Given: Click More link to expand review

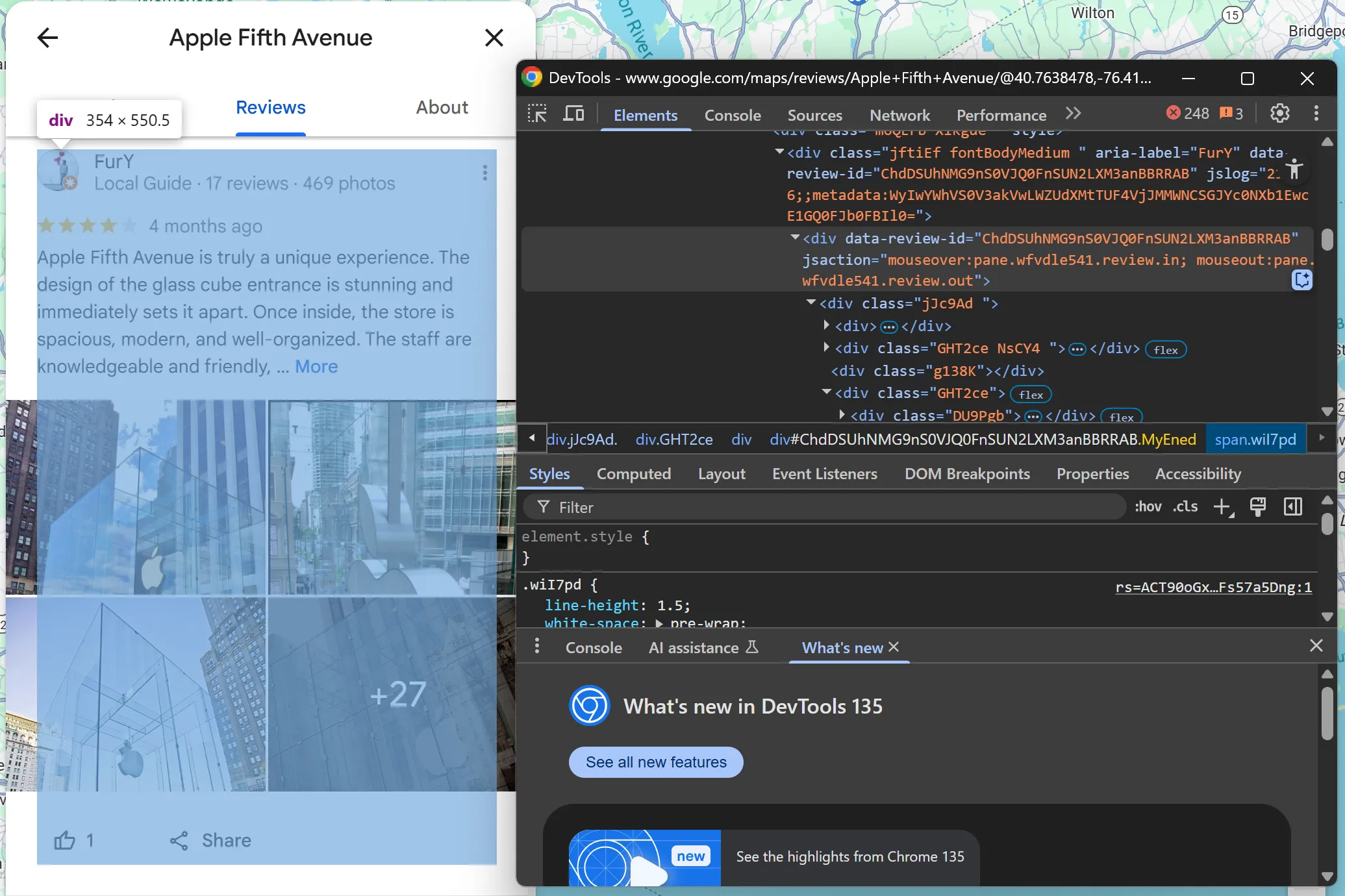Looking at the screenshot, I should pos(316,367).
